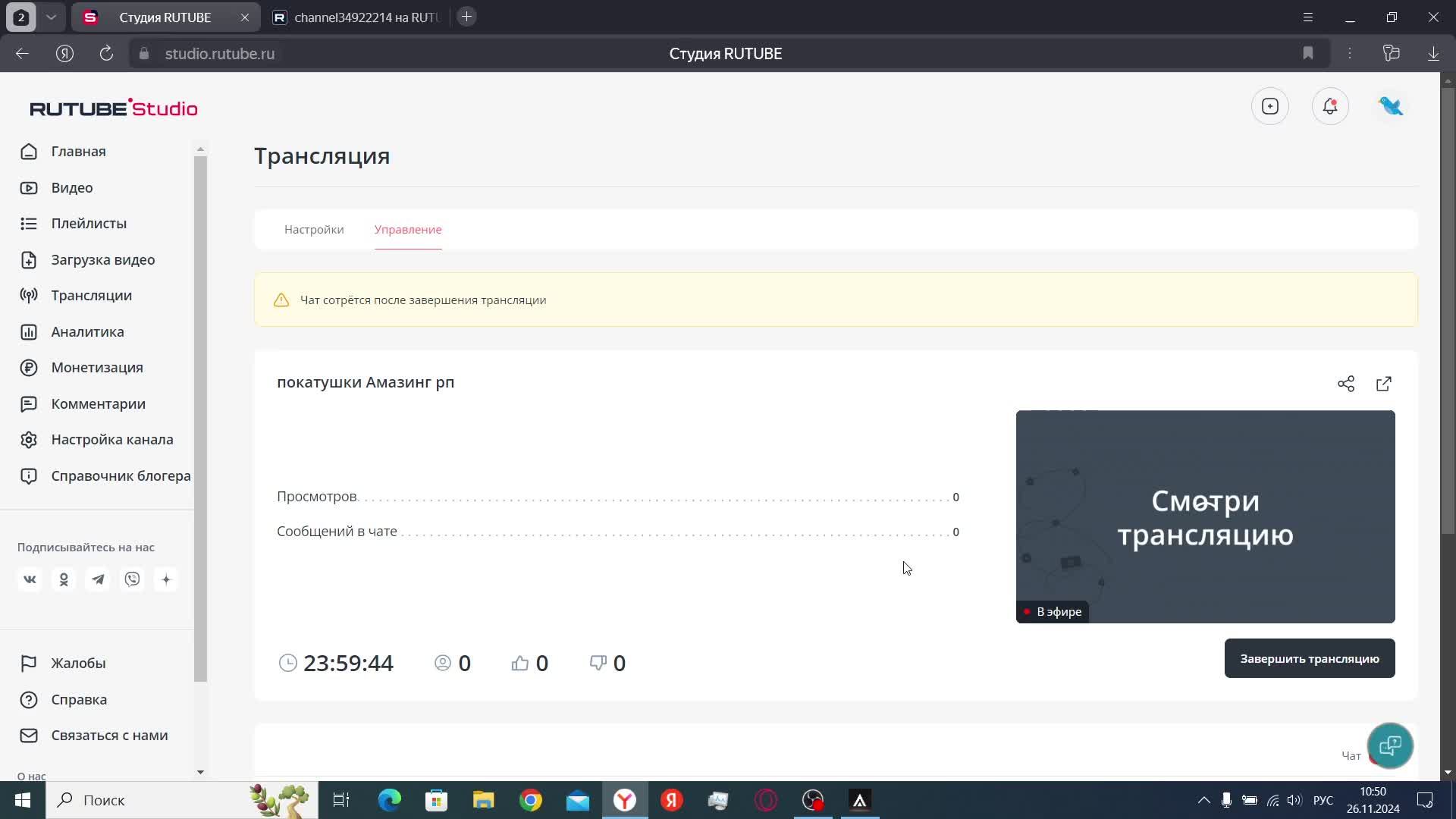
Task: Click the Смотри трансляцию preview thumbnail
Action: click(x=1205, y=517)
